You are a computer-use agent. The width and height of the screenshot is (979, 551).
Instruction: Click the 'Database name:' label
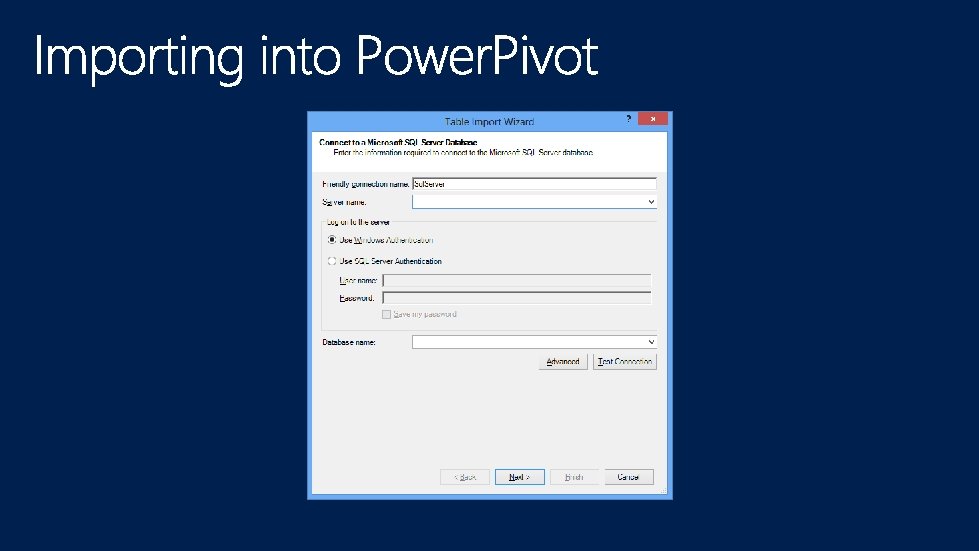(x=348, y=342)
